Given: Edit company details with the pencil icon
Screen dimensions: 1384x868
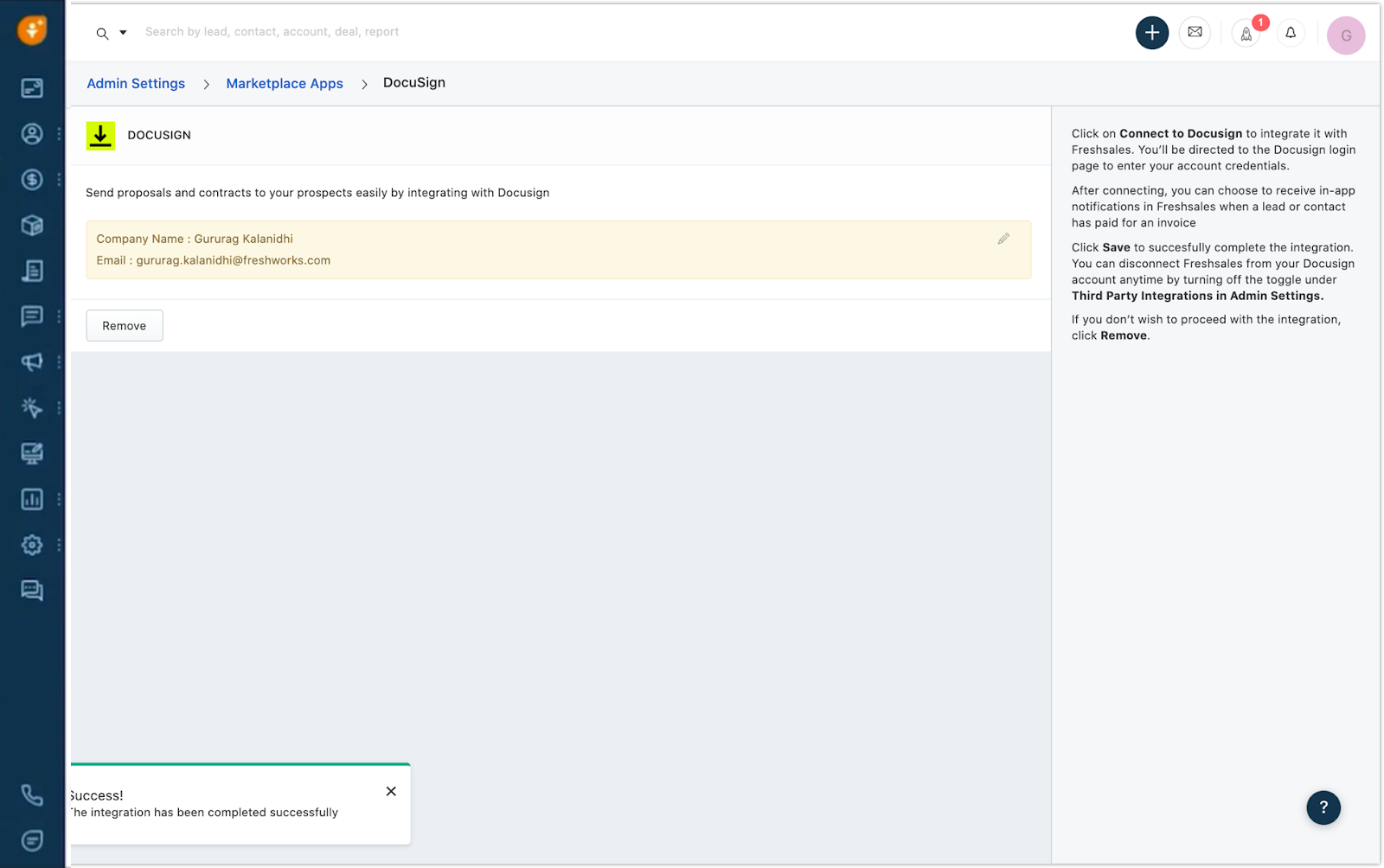Looking at the screenshot, I should click(1003, 239).
